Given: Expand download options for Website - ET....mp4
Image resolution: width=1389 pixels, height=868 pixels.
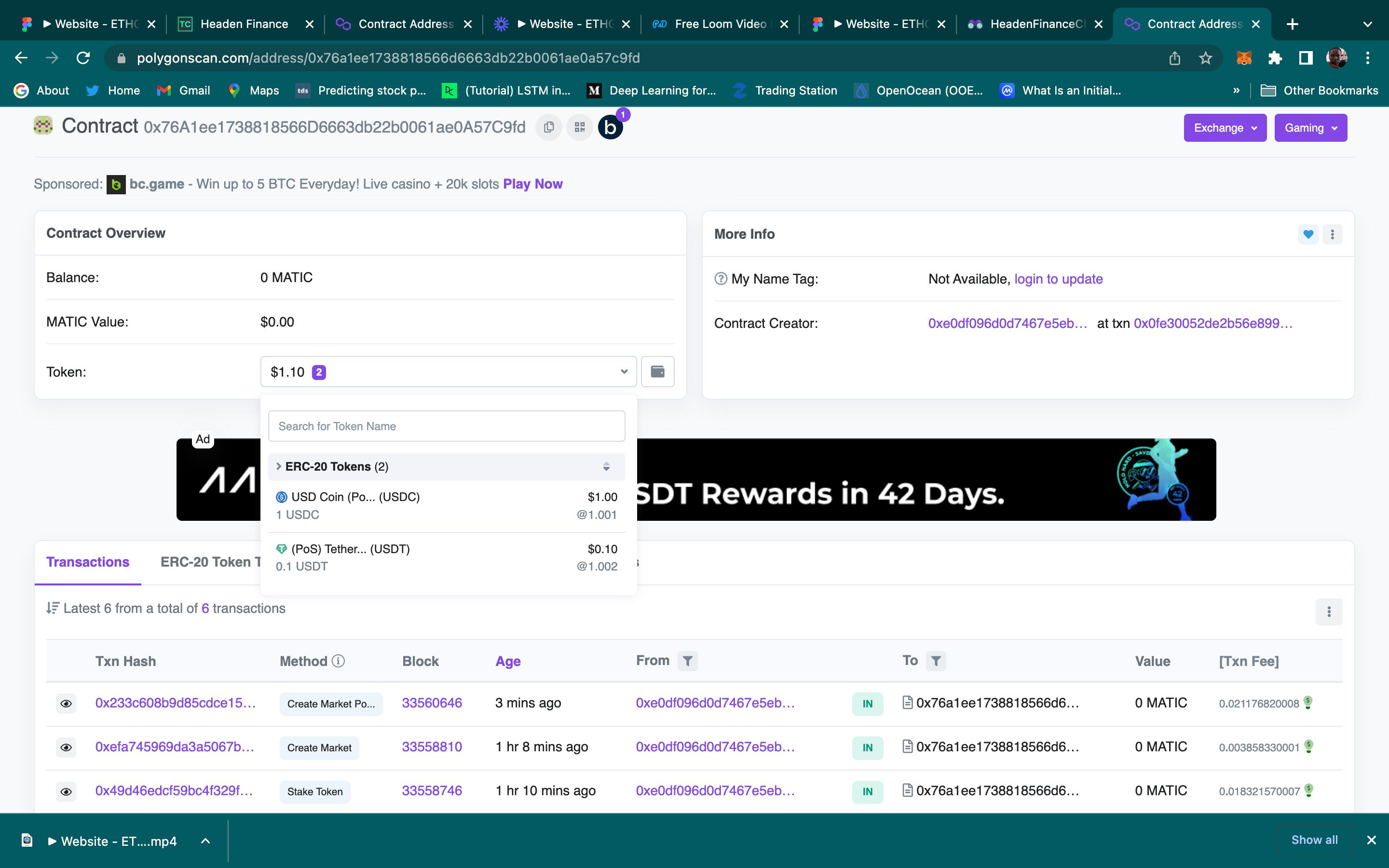Looking at the screenshot, I should pyautogui.click(x=205, y=841).
